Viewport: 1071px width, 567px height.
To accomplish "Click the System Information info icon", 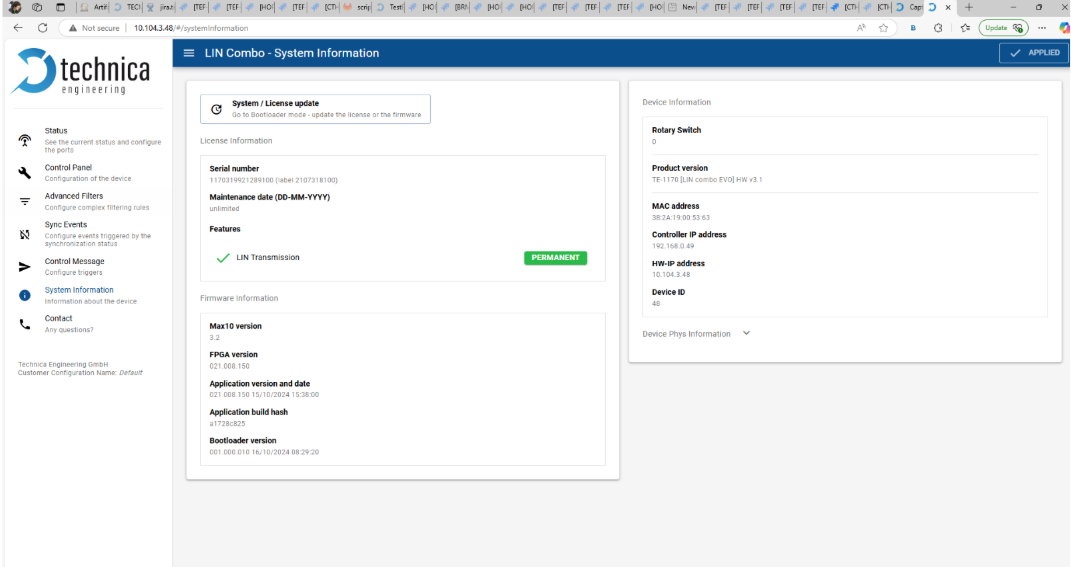I will tap(24, 295).
